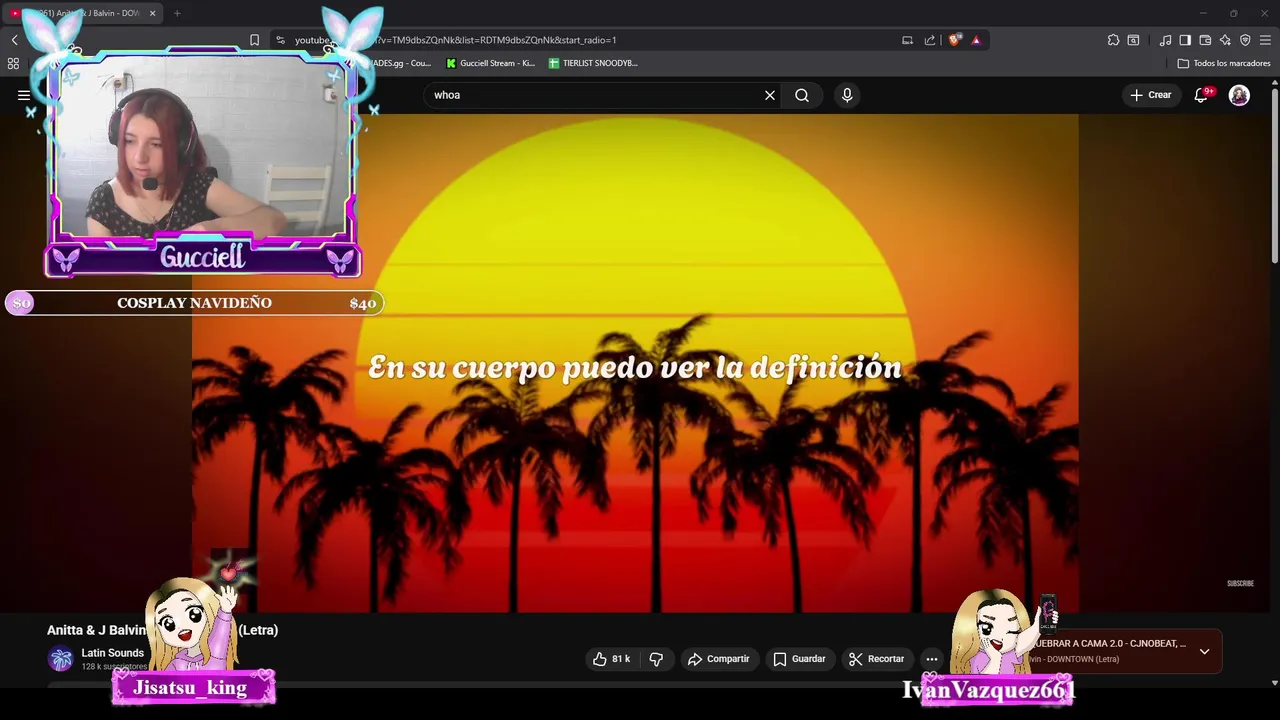Start voice search with microphone icon
This screenshot has width=1280, height=720.
click(847, 95)
